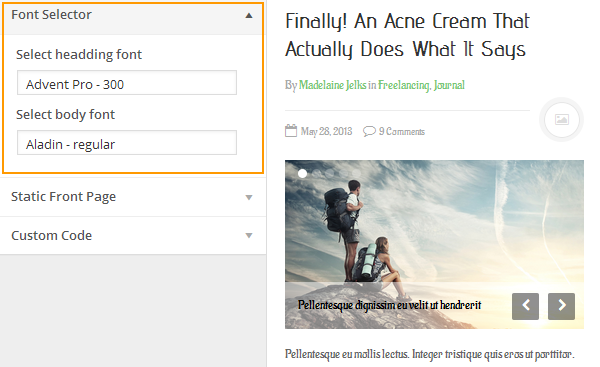This screenshot has height=367, width=600.
Task: Click the Font Selector section title
Action: pyautogui.click(x=51, y=15)
